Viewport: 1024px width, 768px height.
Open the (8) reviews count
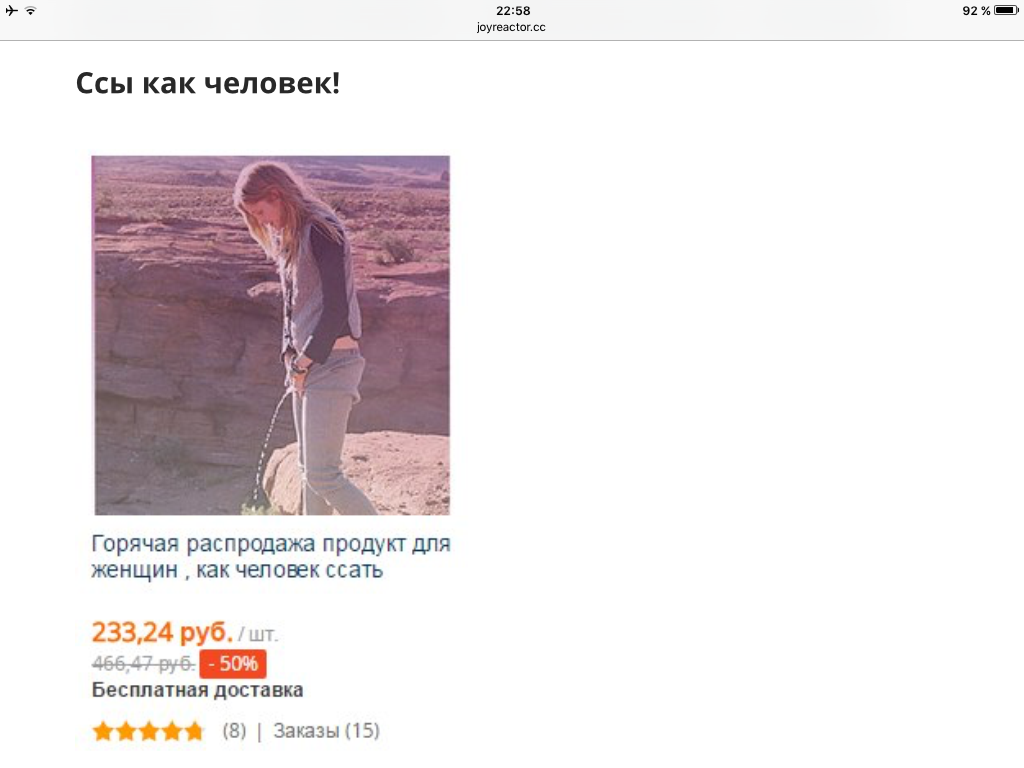point(234,731)
